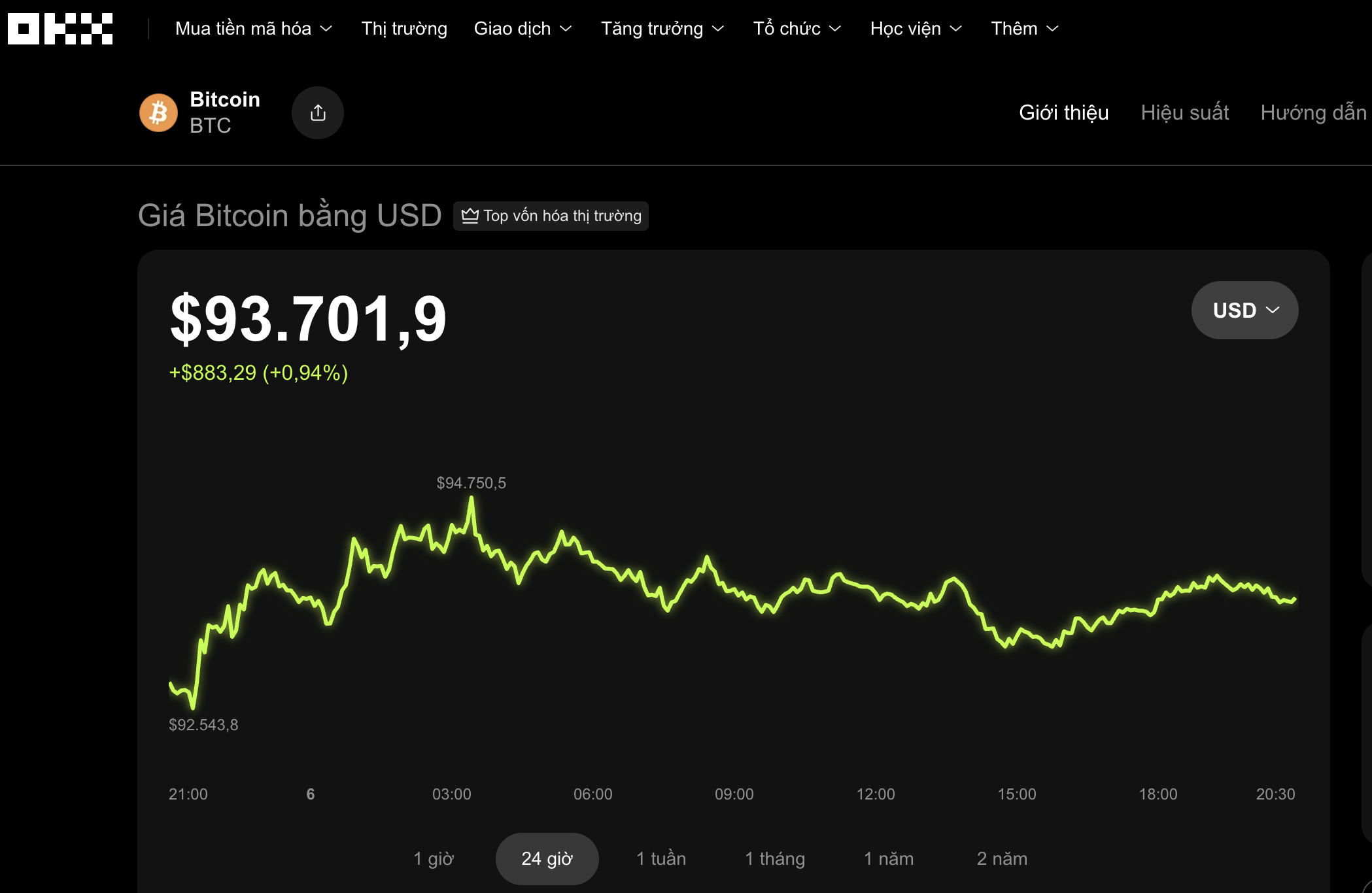This screenshot has width=1372, height=893.
Task: Open the share options for Bitcoin
Action: pos(318,112)
